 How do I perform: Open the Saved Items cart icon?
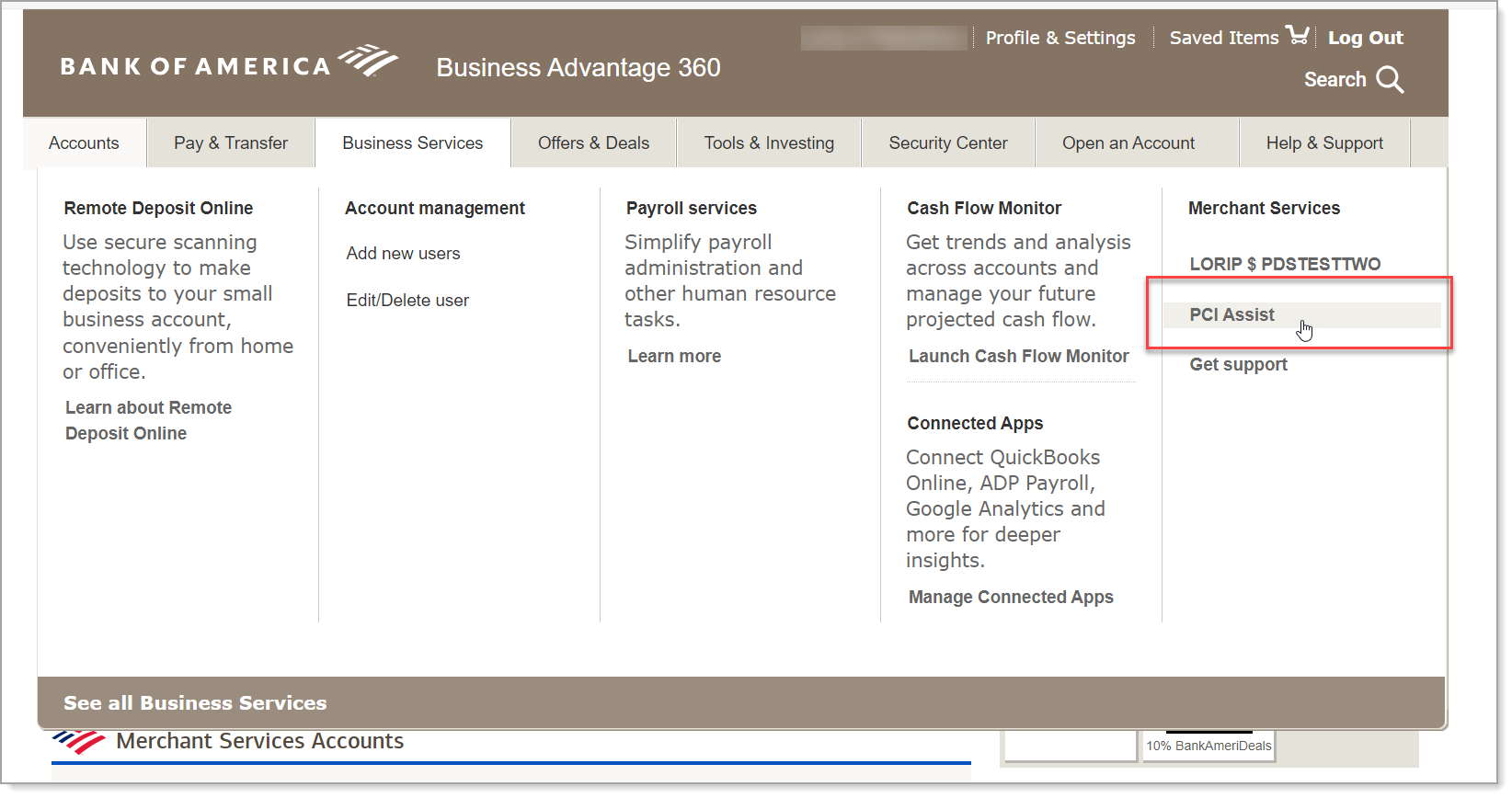1297,35
